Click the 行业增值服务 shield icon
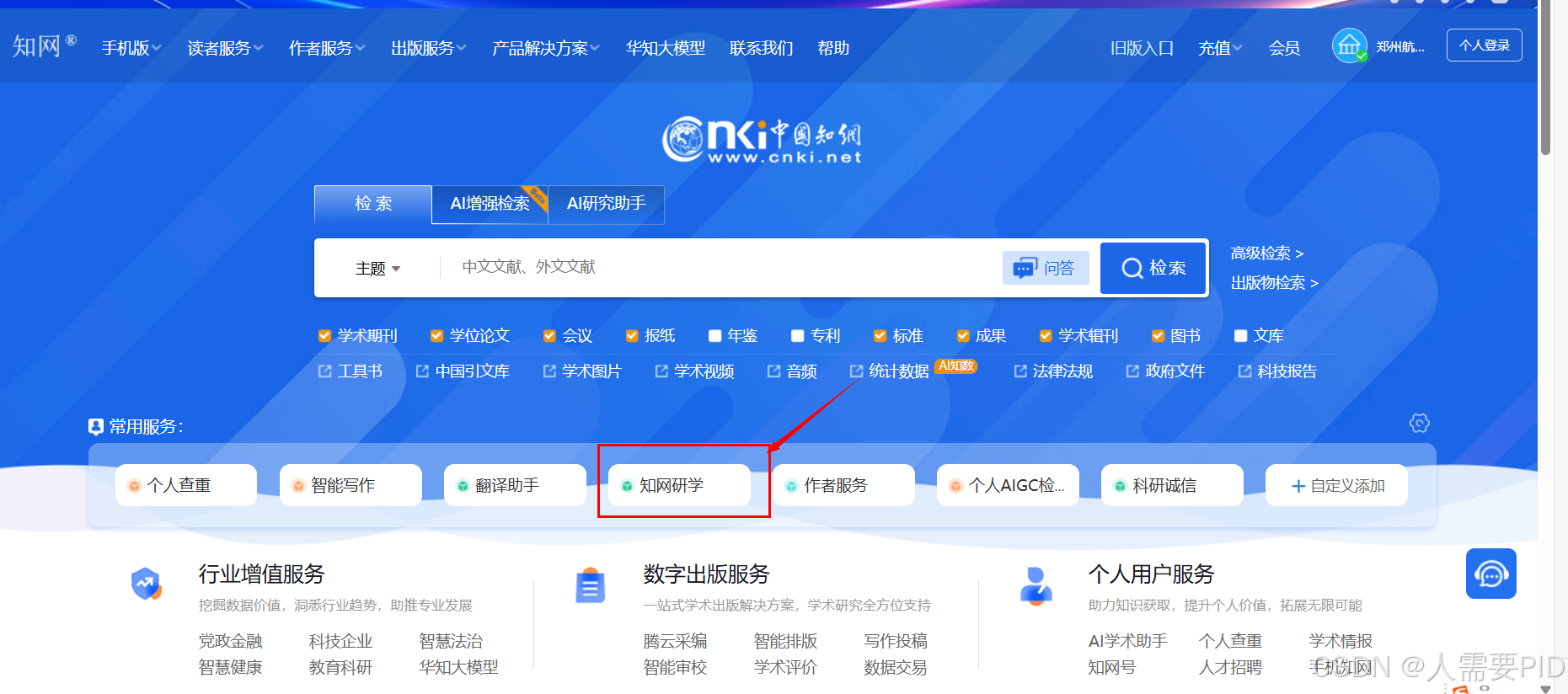 click(x=146, y=583)
